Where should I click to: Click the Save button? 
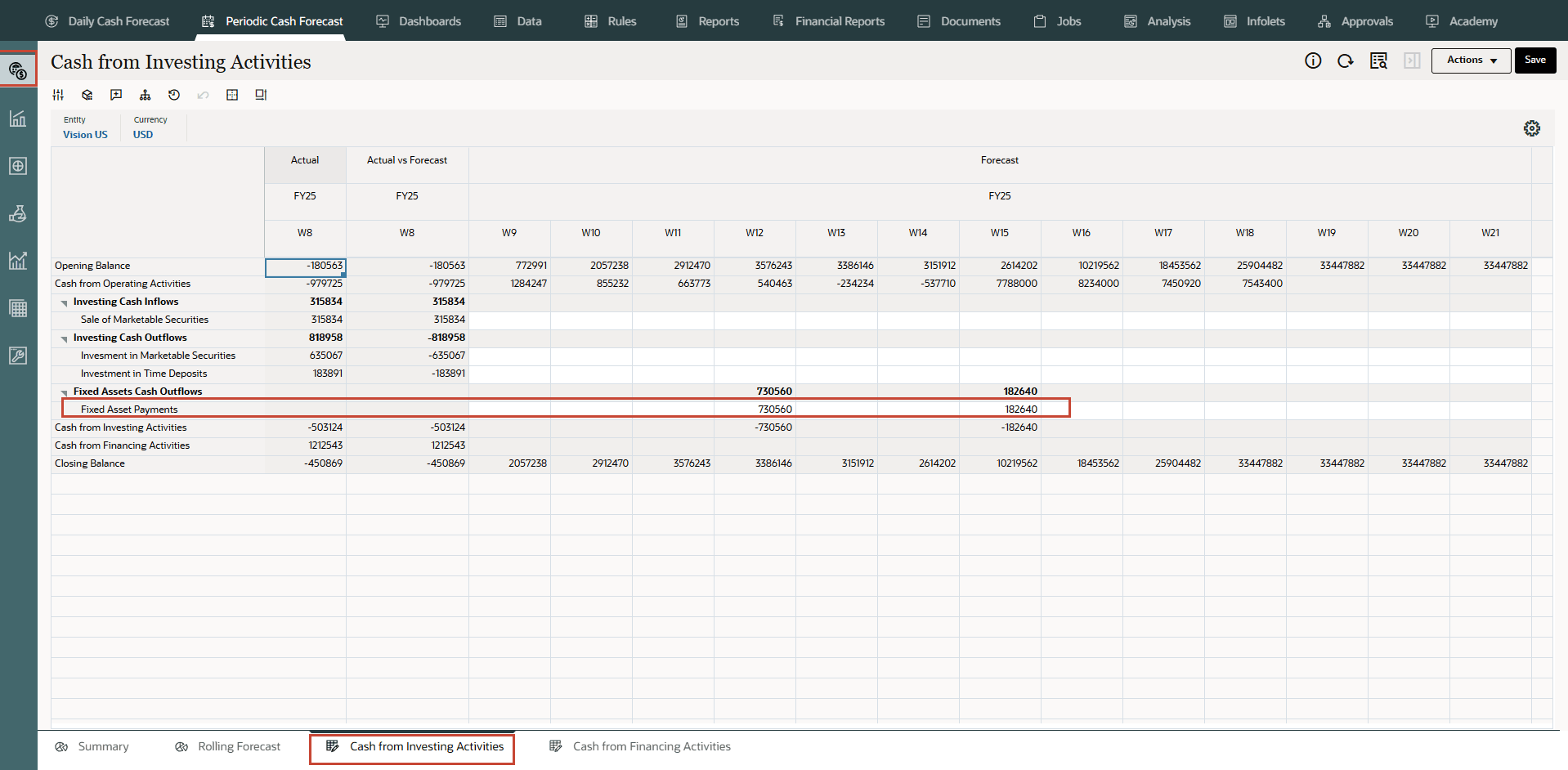pyautogui.click(x=1534, y=60)
